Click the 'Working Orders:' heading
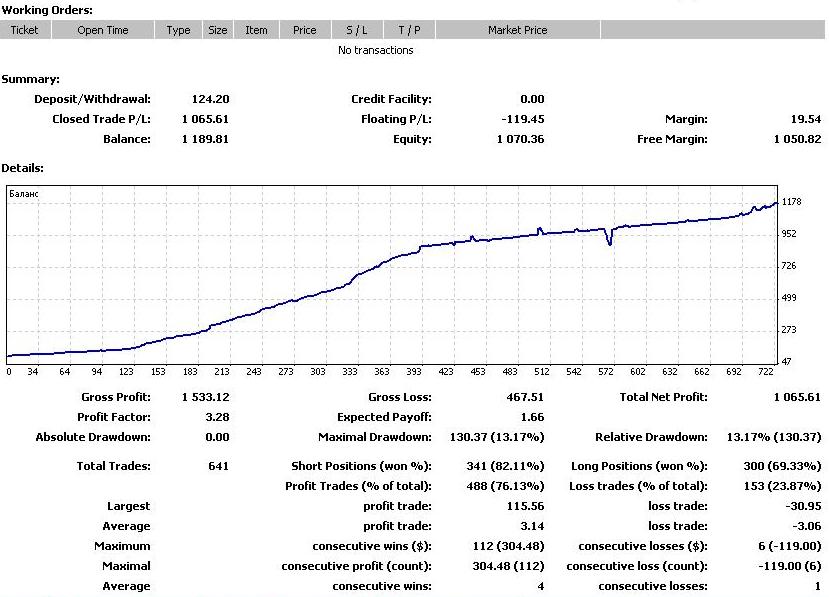The height and width of the screenshot is (597, 829). [x=47, y=10]
